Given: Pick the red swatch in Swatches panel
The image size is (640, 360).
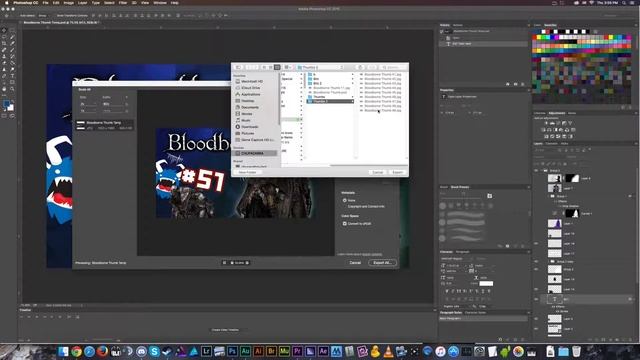Looking at the screenshot, I should pos(535,38).
